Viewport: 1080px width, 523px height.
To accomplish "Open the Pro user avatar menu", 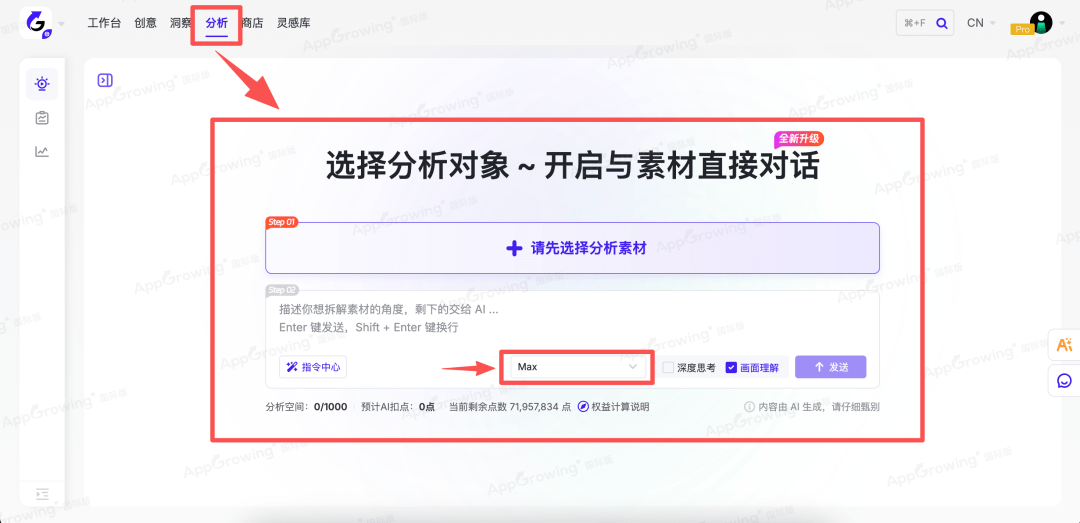I will 1040,23.
